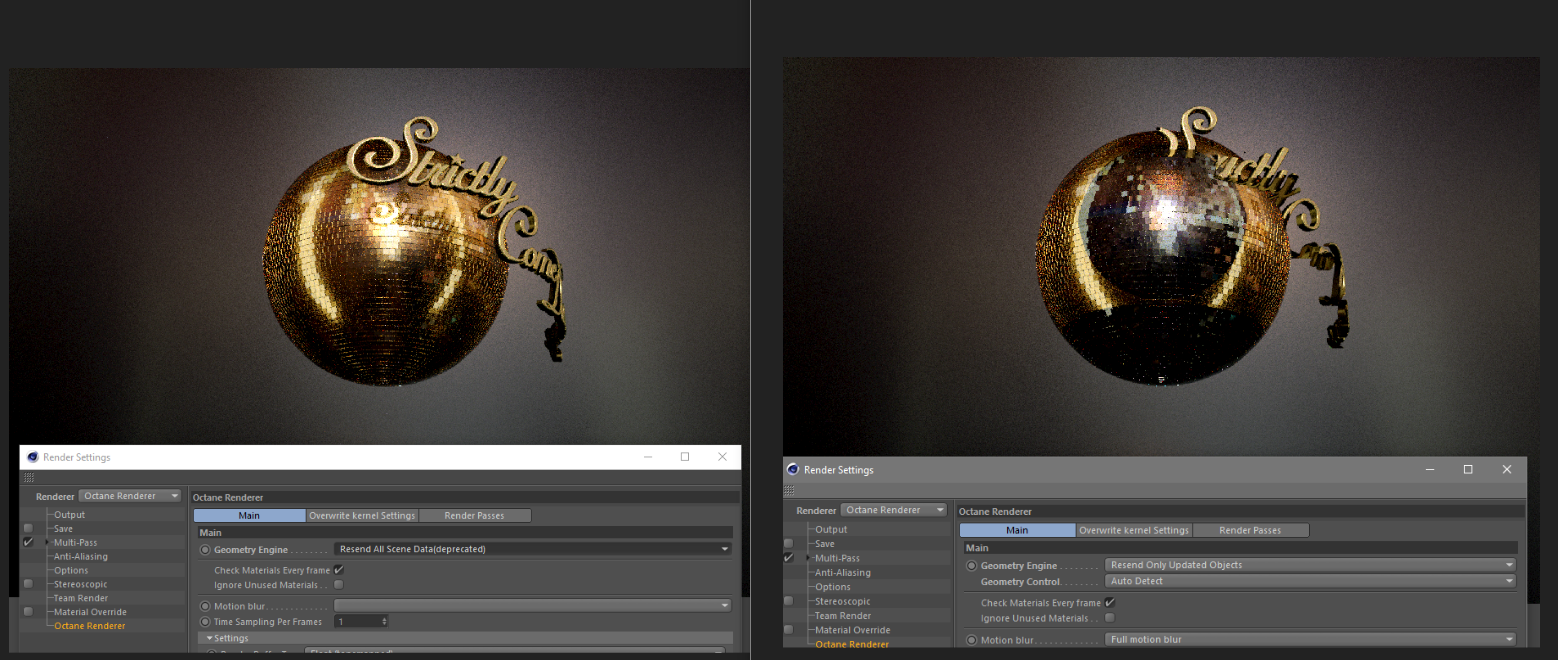This screenshot has width=1558, height=660.
Task: Collapse the Settings section in left window
Action: (210, 638)
